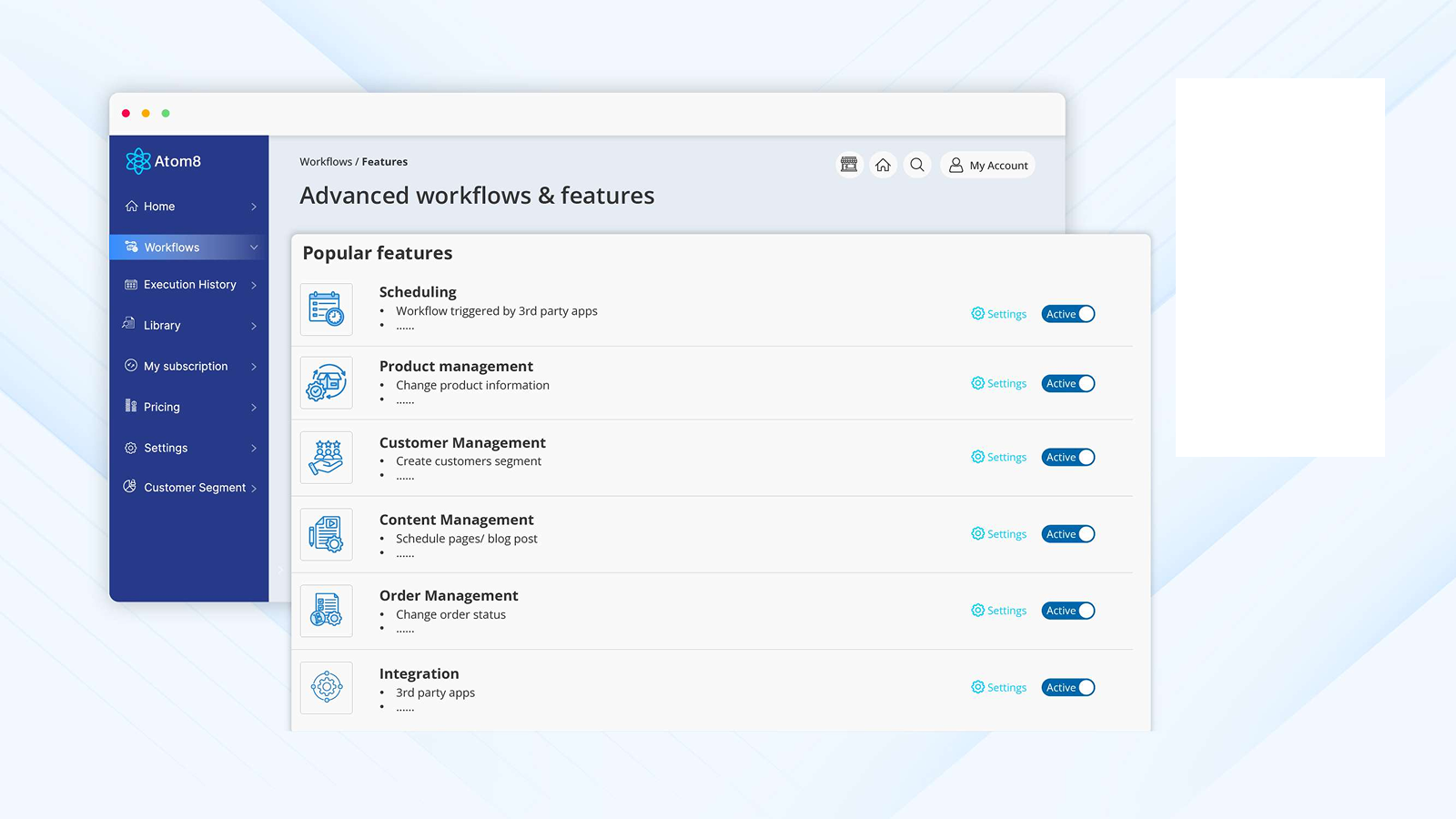Click the Integration apps icon
Screen dimensions: 1456x819
tap(326, 688)
